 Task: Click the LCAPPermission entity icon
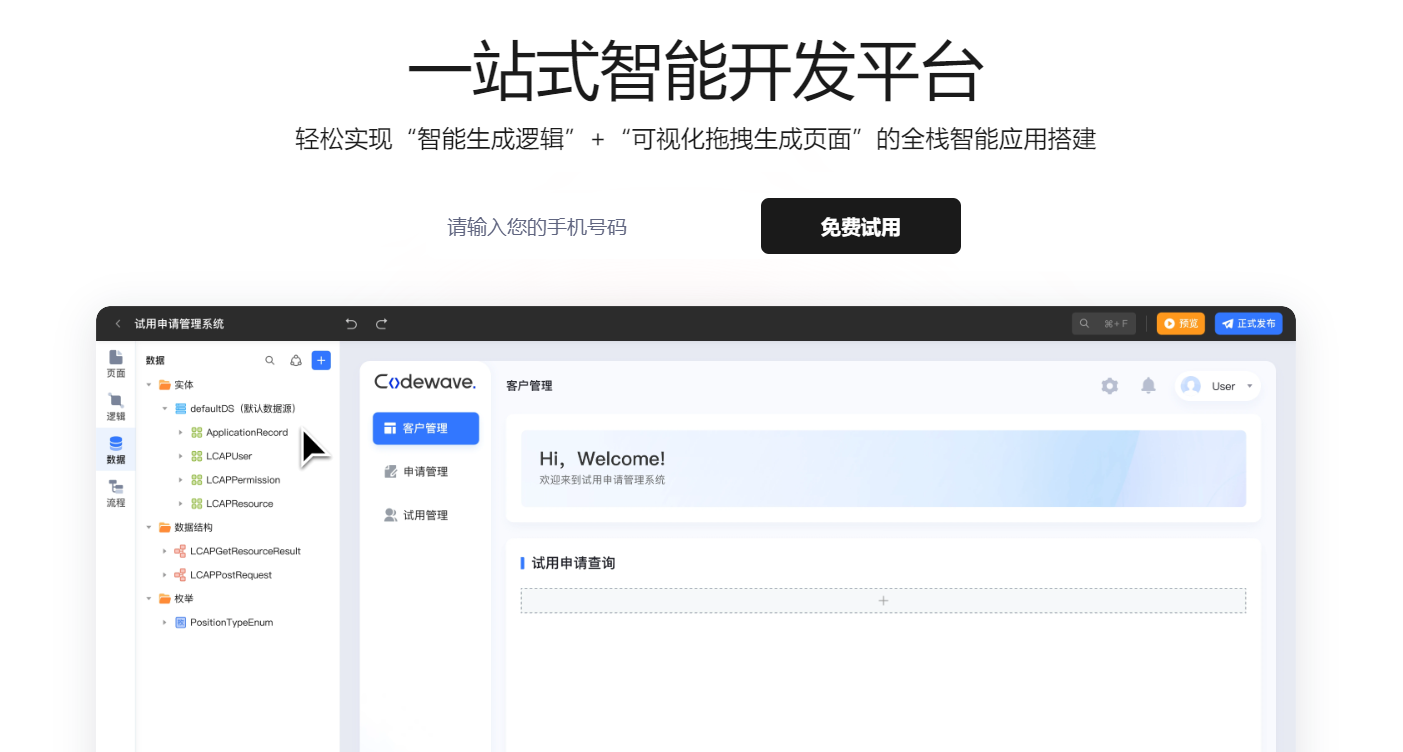(197, 480)
